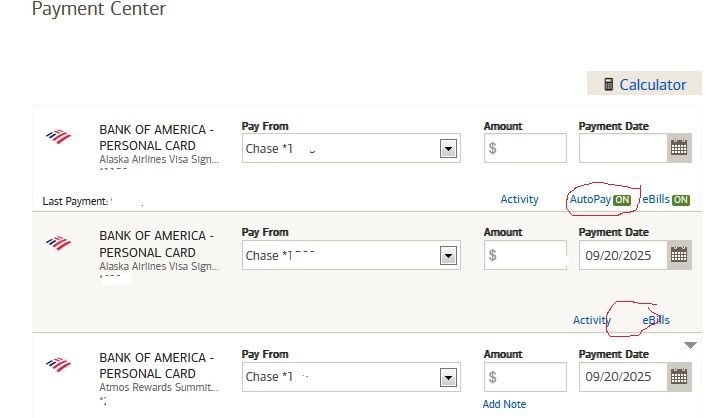Open calendar picker for third payment date
The image size is (712, 418).
click(679, 377)
